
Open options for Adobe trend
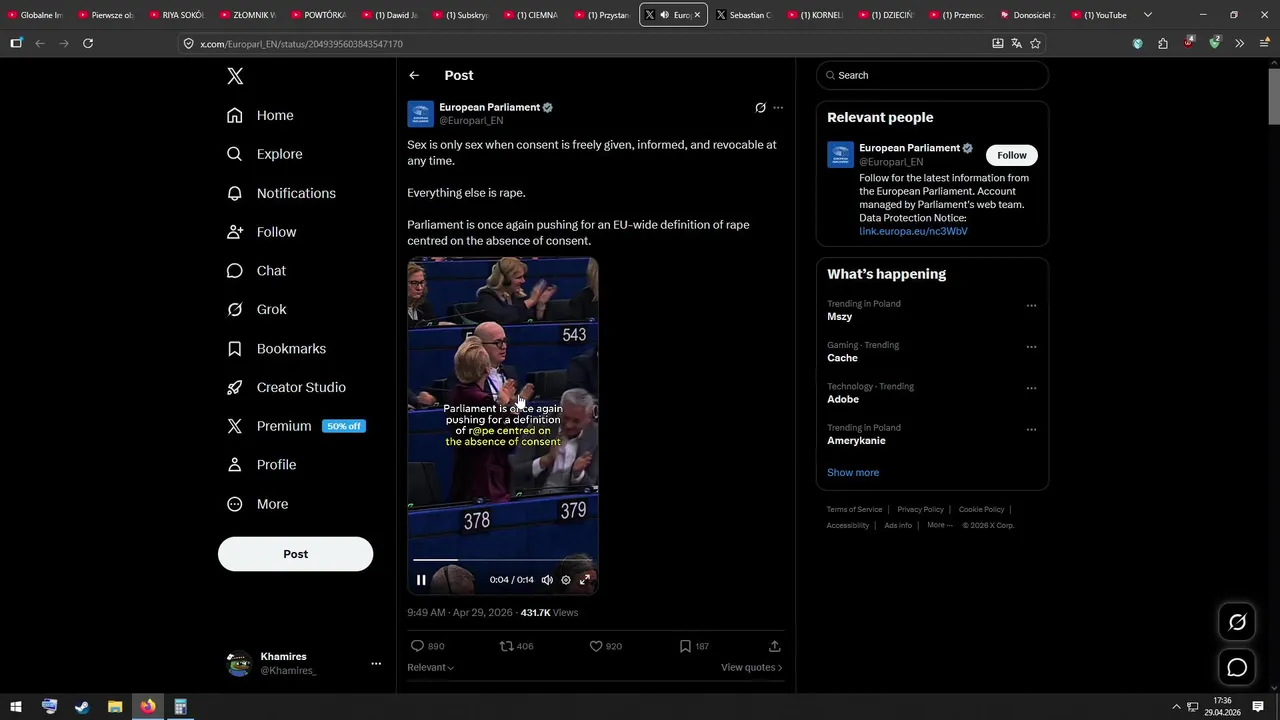pyautogui.click(x=1031, y=388)
